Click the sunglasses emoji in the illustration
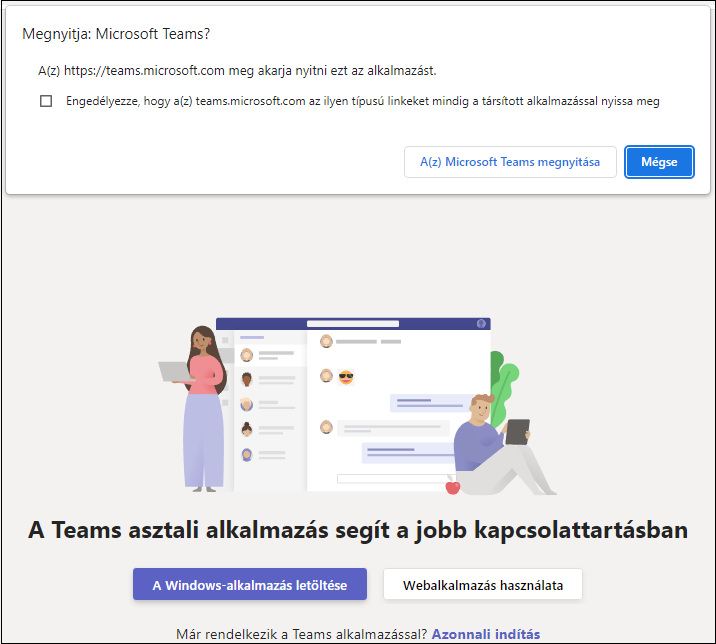The image size is (716, 644). coord(346,376)
